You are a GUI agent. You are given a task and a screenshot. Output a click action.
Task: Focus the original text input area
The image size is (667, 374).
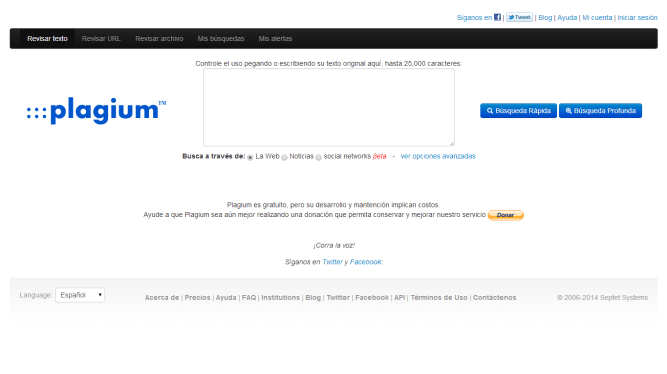[x=329, y=108]
